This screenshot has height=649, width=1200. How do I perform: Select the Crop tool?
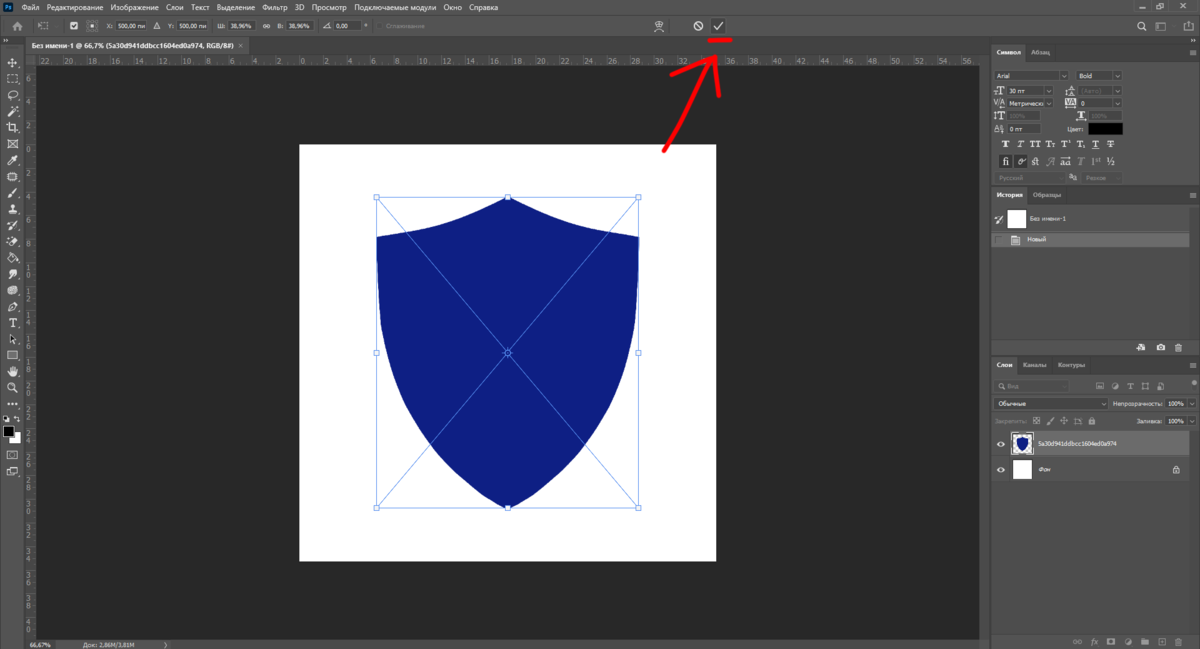coord(13,128)
